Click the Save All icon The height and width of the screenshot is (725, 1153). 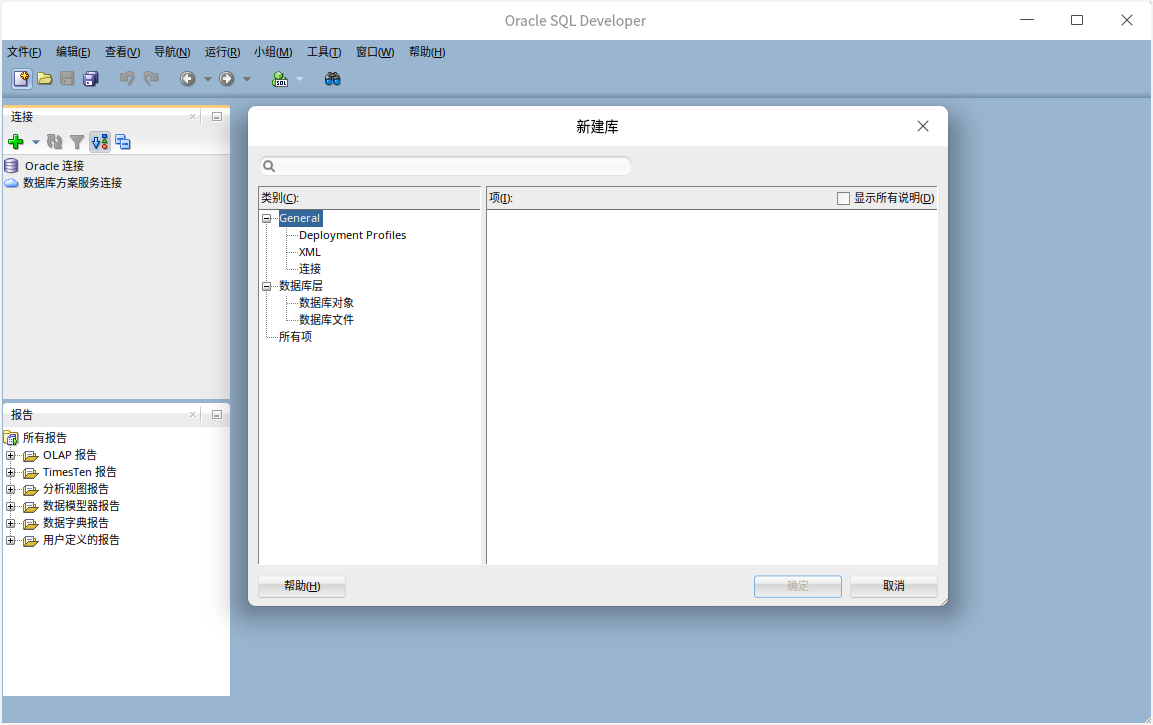coord(90,79)
